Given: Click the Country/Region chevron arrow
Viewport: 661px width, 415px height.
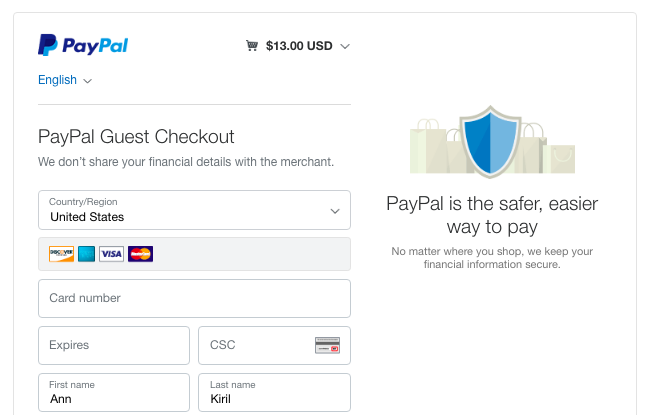Looking at the screenshot, I should 335,211.
